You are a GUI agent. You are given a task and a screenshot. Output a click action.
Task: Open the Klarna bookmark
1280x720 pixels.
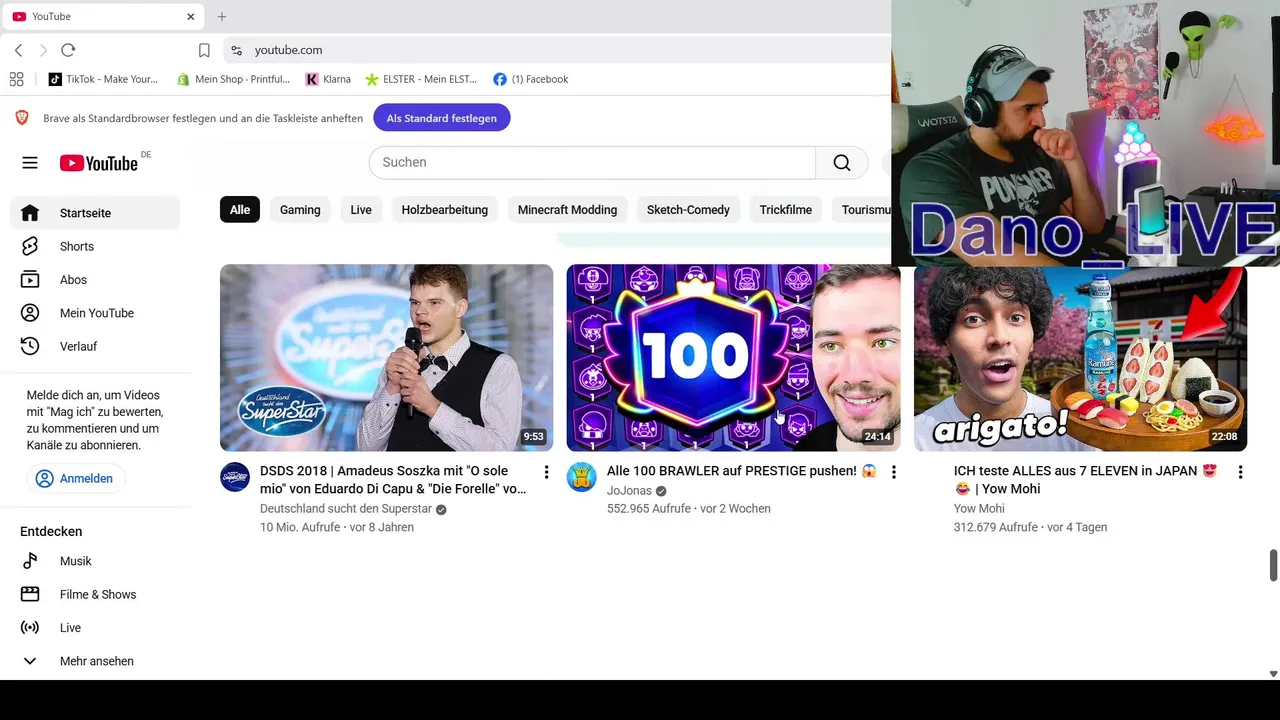[x=328, y=79]
